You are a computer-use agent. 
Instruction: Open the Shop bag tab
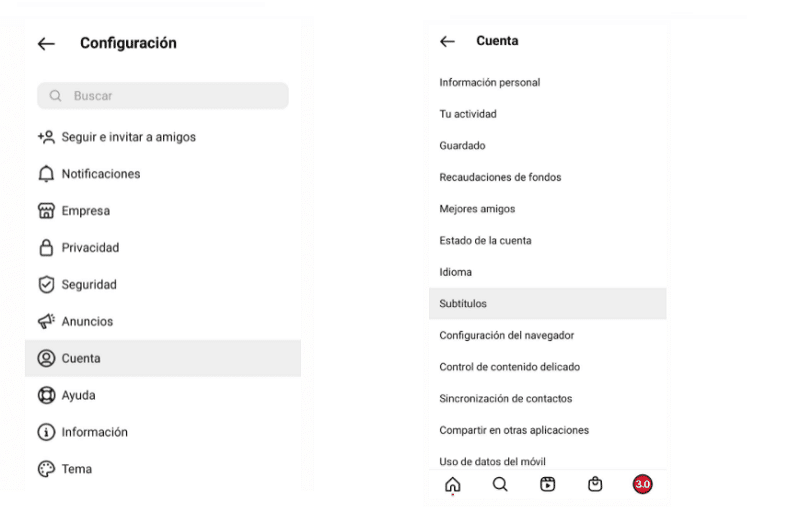point(595,484)
